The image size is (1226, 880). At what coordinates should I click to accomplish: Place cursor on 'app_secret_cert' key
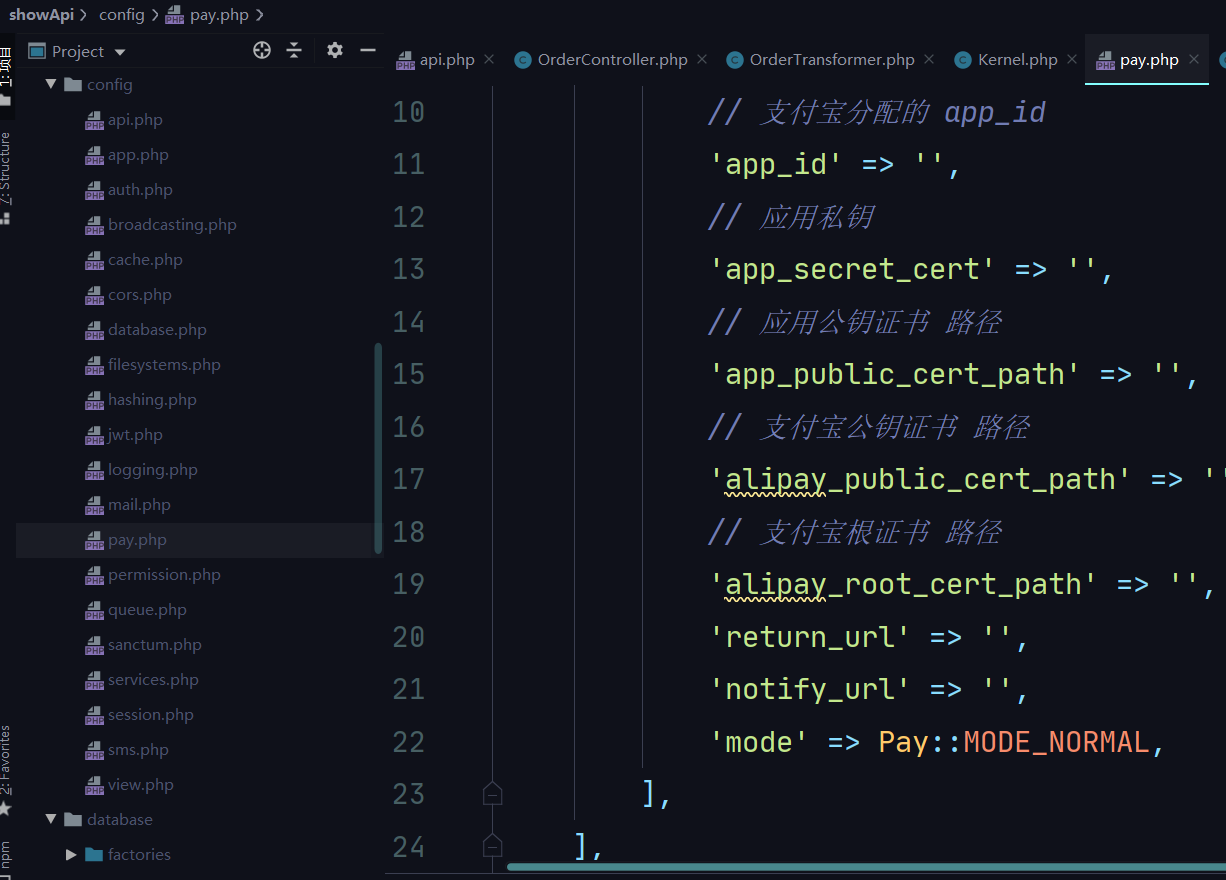853,269
